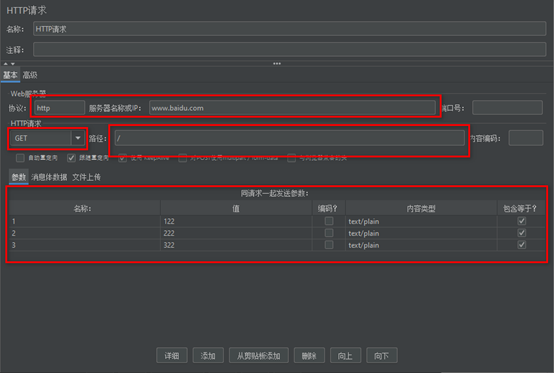554x373 pixels.
Task: Click the text/plain cell in the row with 322
Action: coord(421,245)
